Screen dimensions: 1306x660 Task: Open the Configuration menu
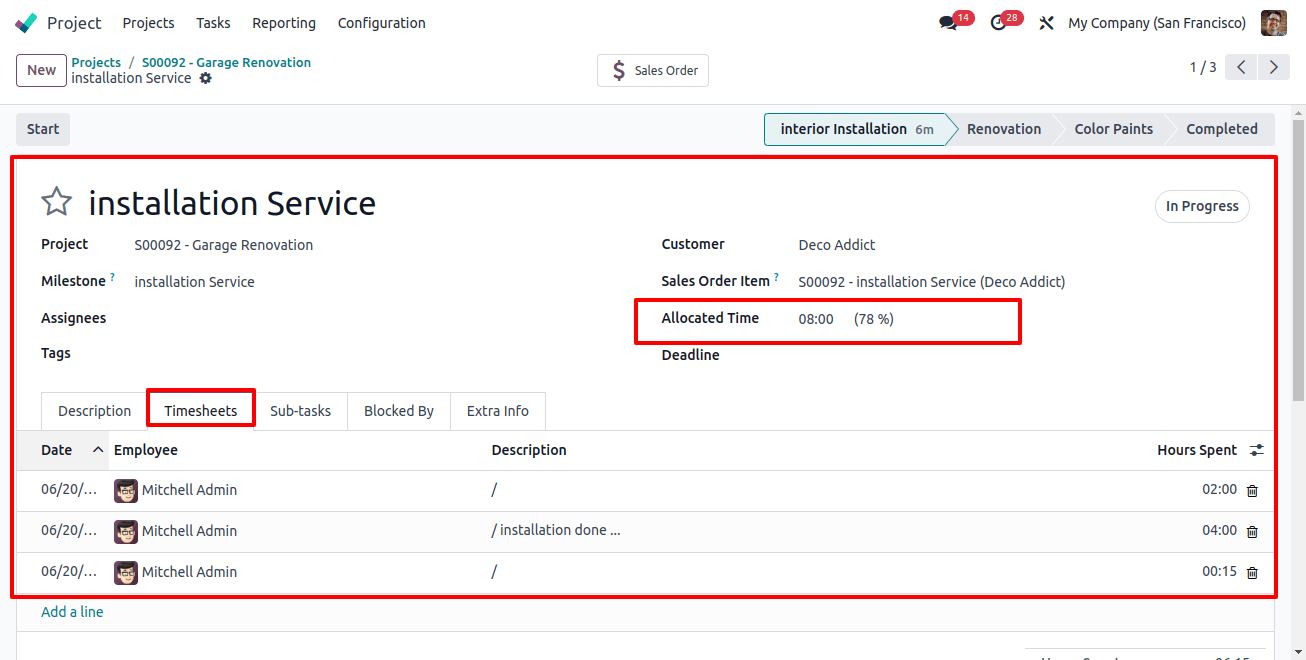(382, 23)
